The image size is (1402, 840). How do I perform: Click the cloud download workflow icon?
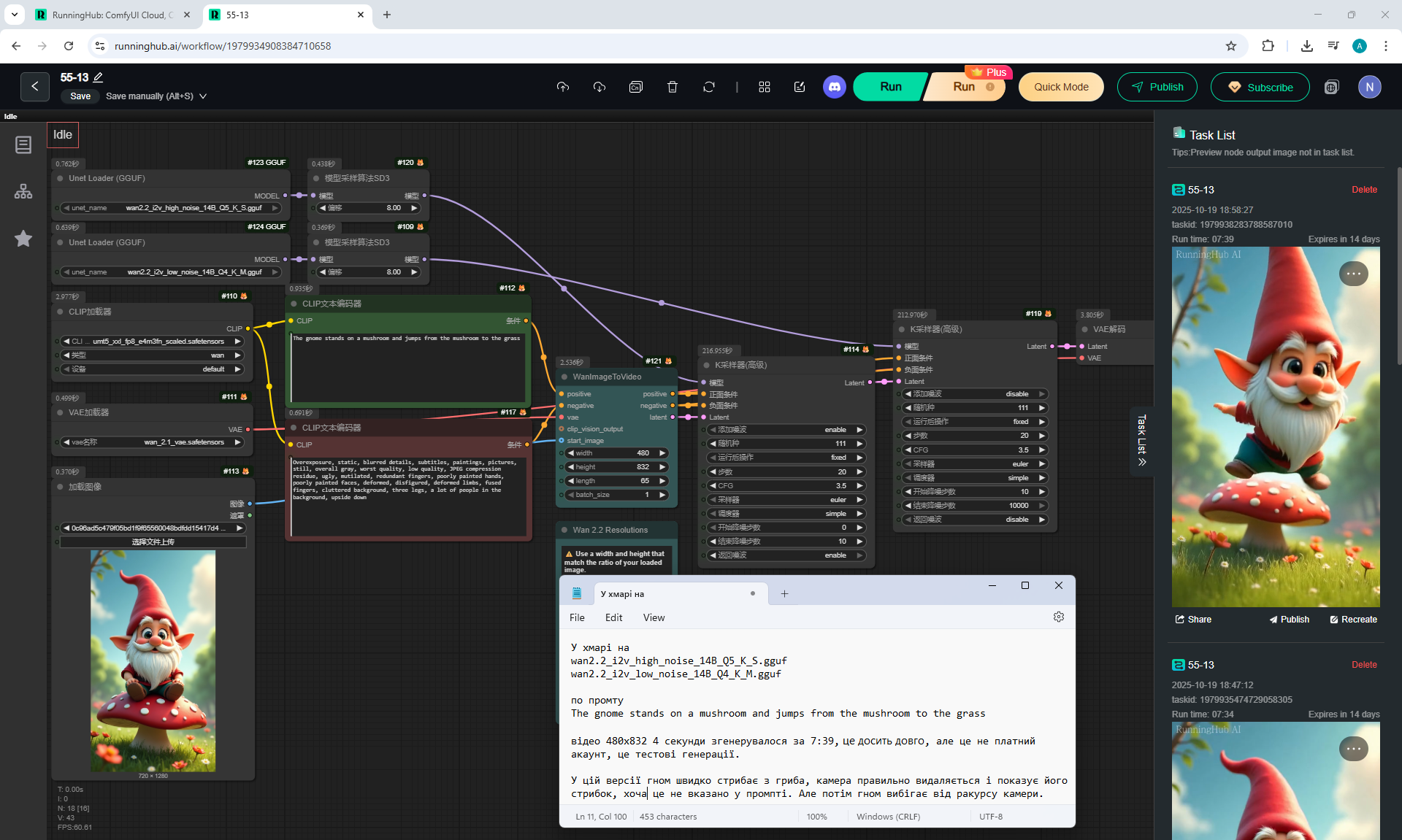pos(599,87)
